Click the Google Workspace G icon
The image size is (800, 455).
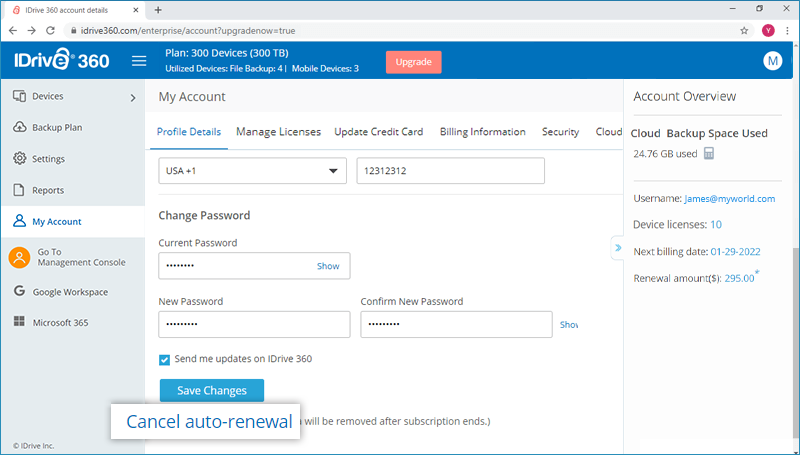point(19,291)
